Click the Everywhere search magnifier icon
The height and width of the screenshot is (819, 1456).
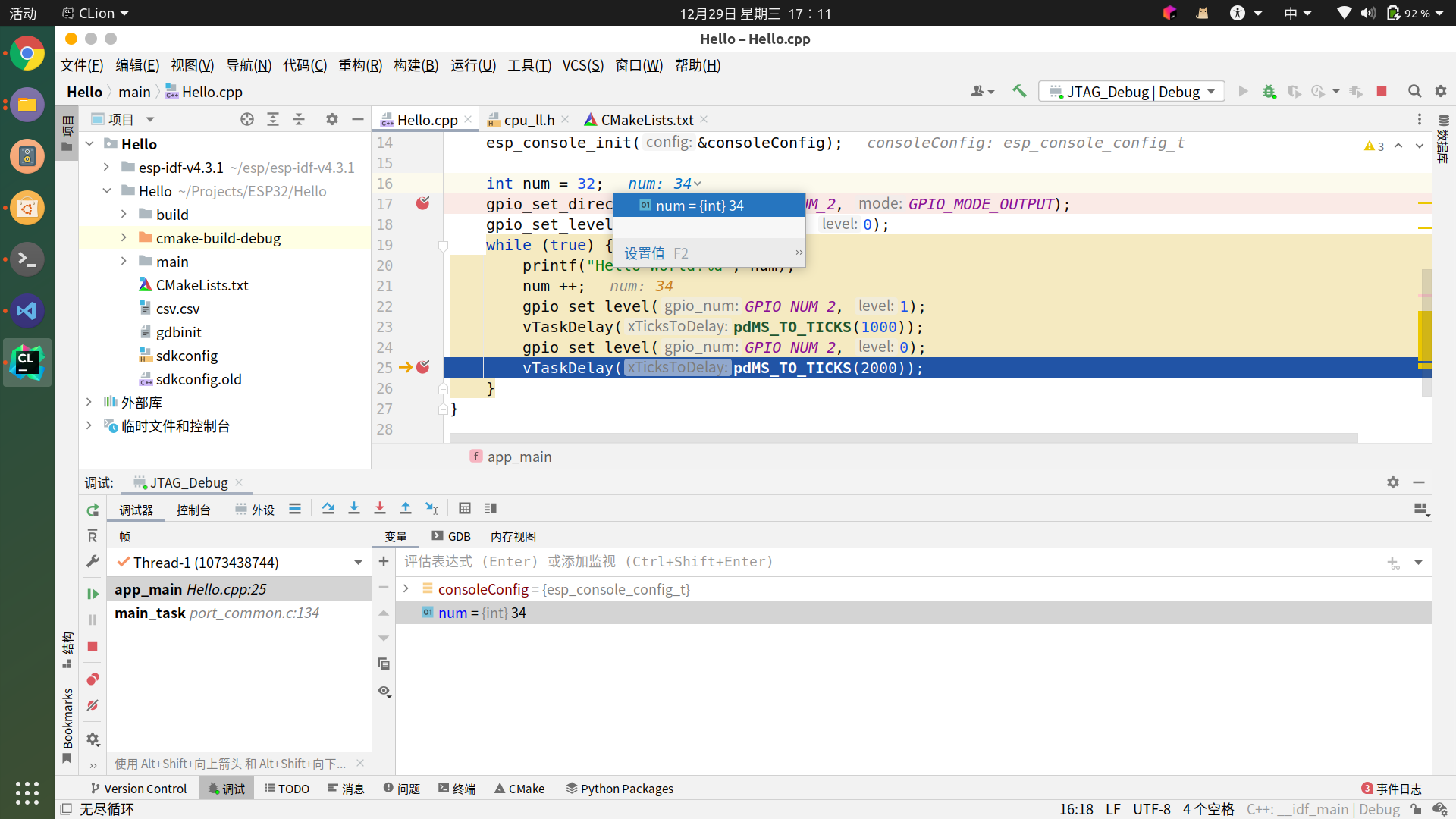(1414, 91)
